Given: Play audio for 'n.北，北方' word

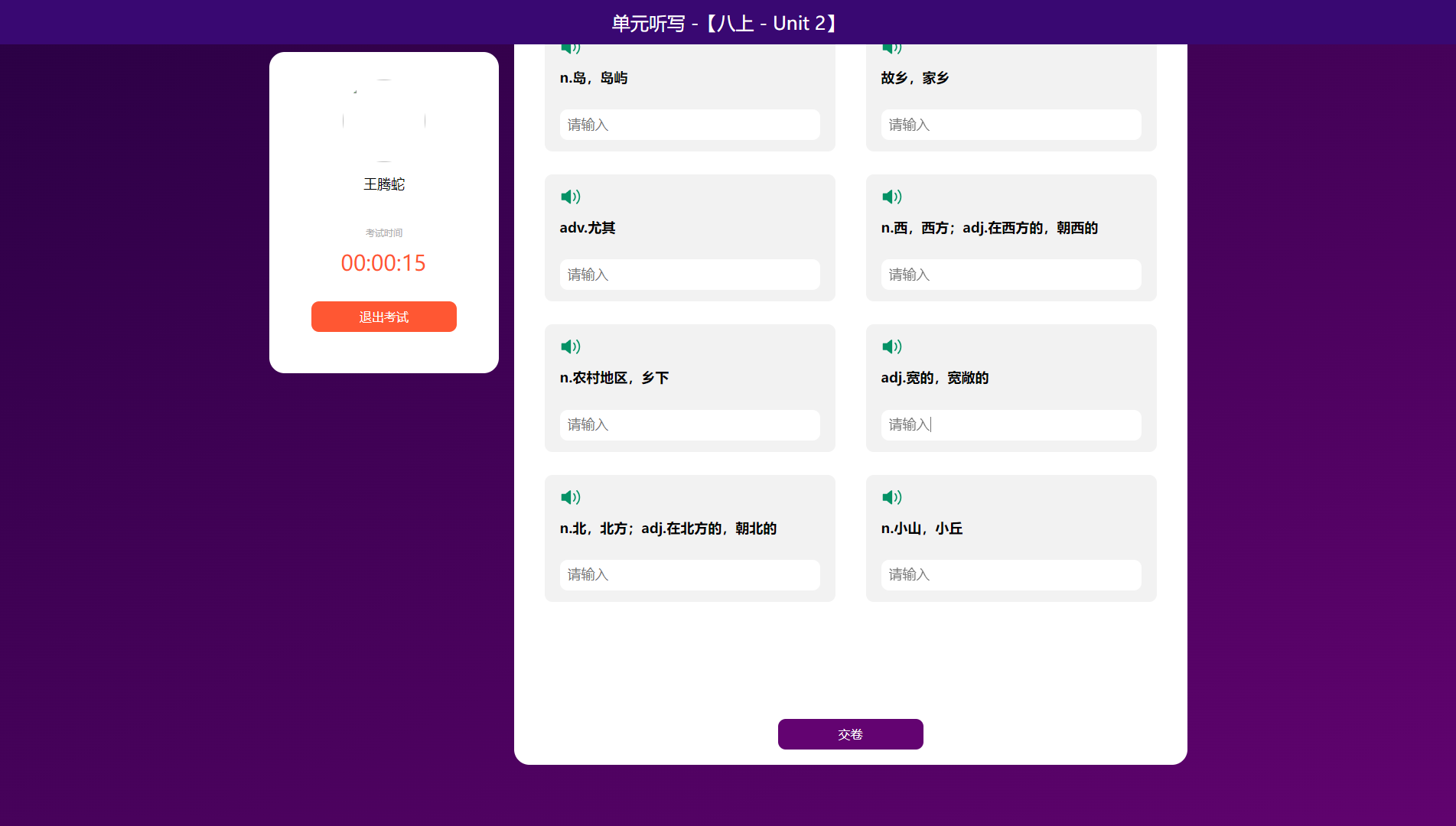Looking at the screenshot, I should tap(570, 498).
